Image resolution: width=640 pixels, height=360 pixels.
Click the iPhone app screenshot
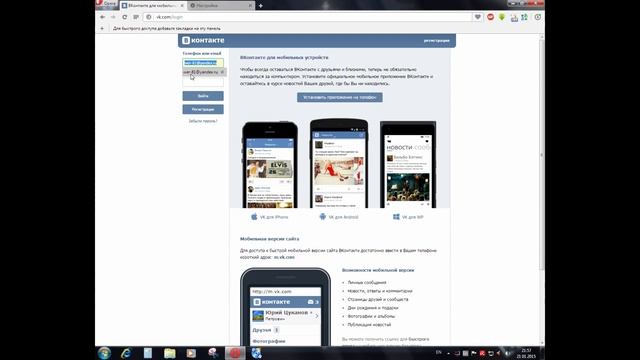click(x=270, y=164)
